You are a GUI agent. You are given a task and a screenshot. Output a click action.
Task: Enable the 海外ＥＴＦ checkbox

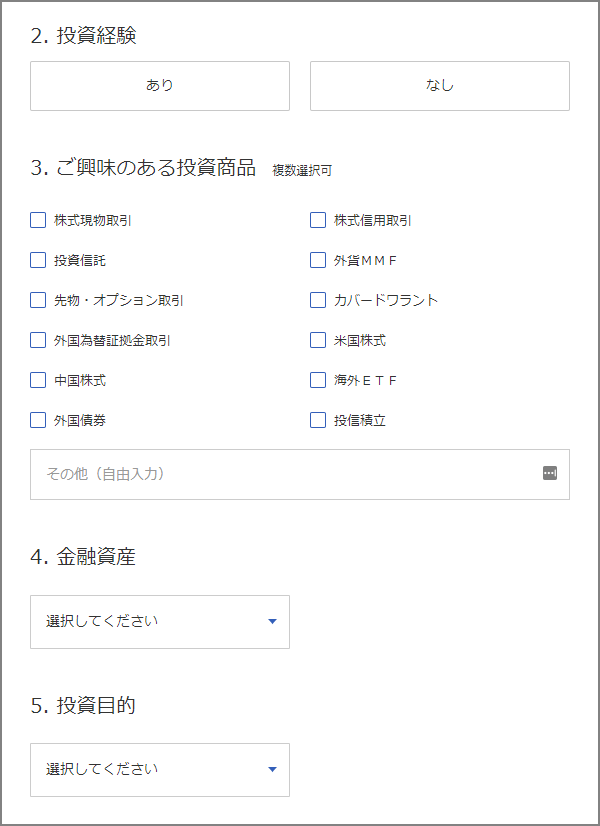318,380
